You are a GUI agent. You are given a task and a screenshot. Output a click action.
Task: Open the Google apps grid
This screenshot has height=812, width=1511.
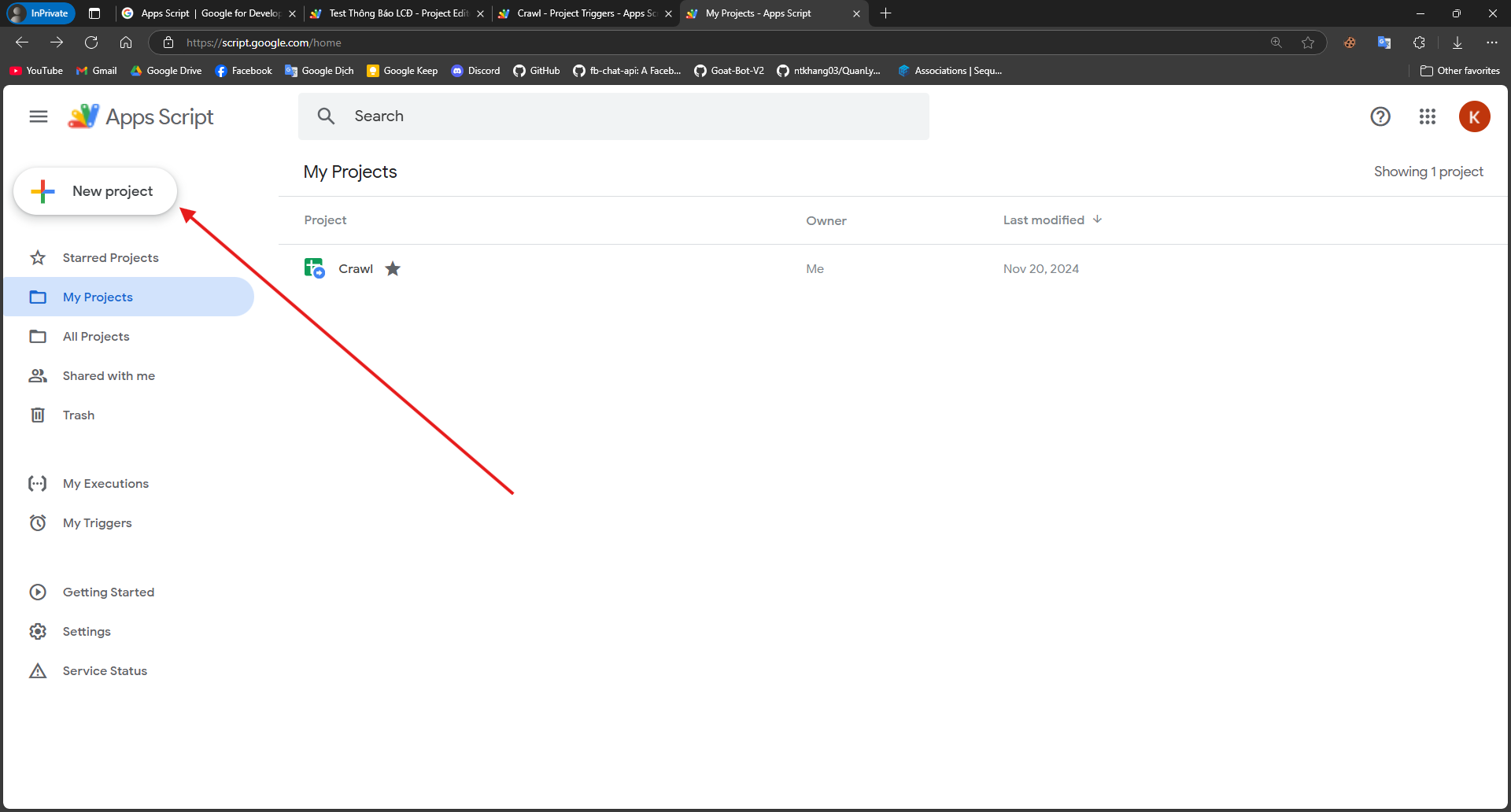(1428, 116)
